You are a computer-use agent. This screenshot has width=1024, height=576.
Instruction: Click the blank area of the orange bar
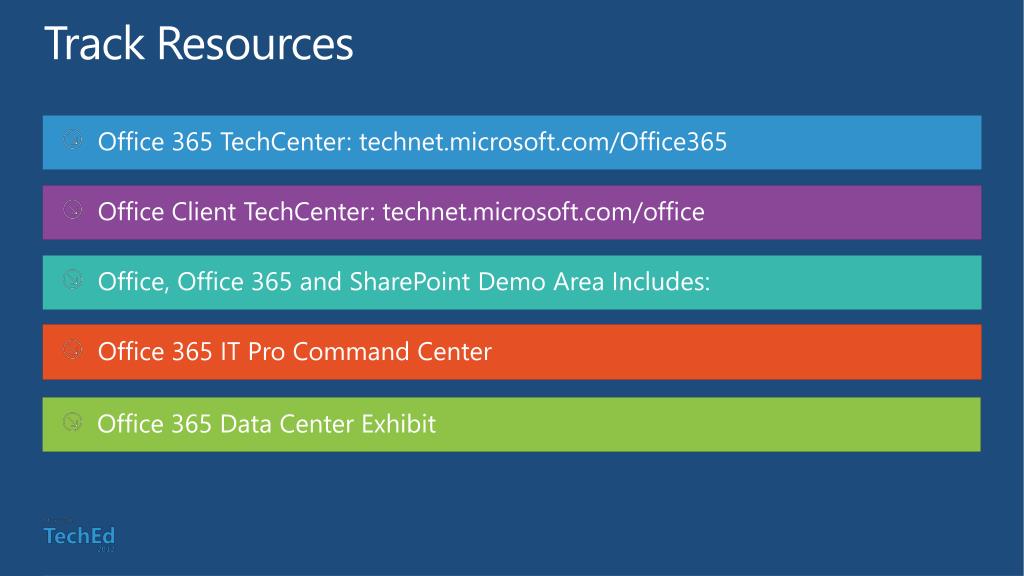pos(738,352)
